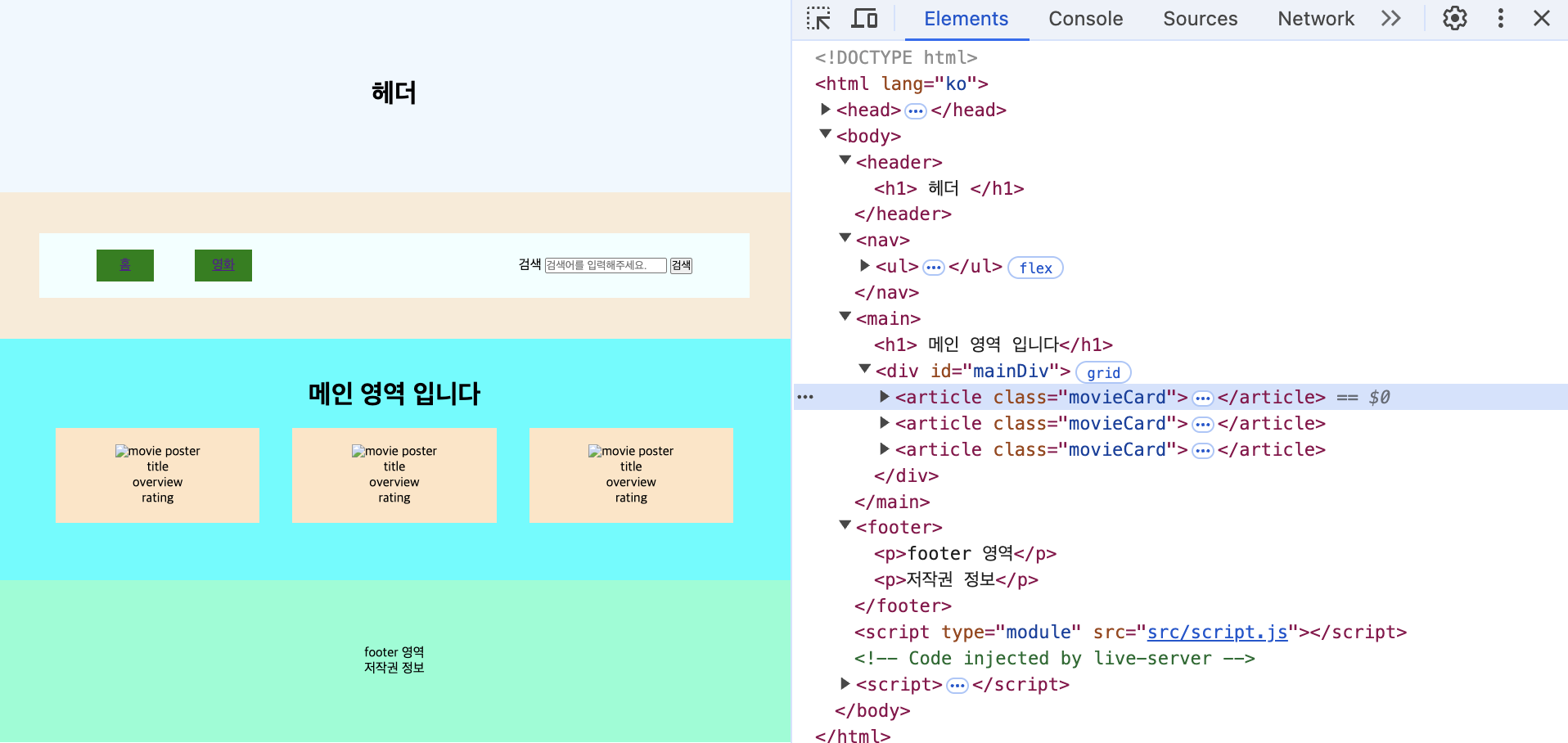Click the ellipsis inside the last script element
Image resolution: width=1568 pixels, height=743 pixels.
coord(957,686)
